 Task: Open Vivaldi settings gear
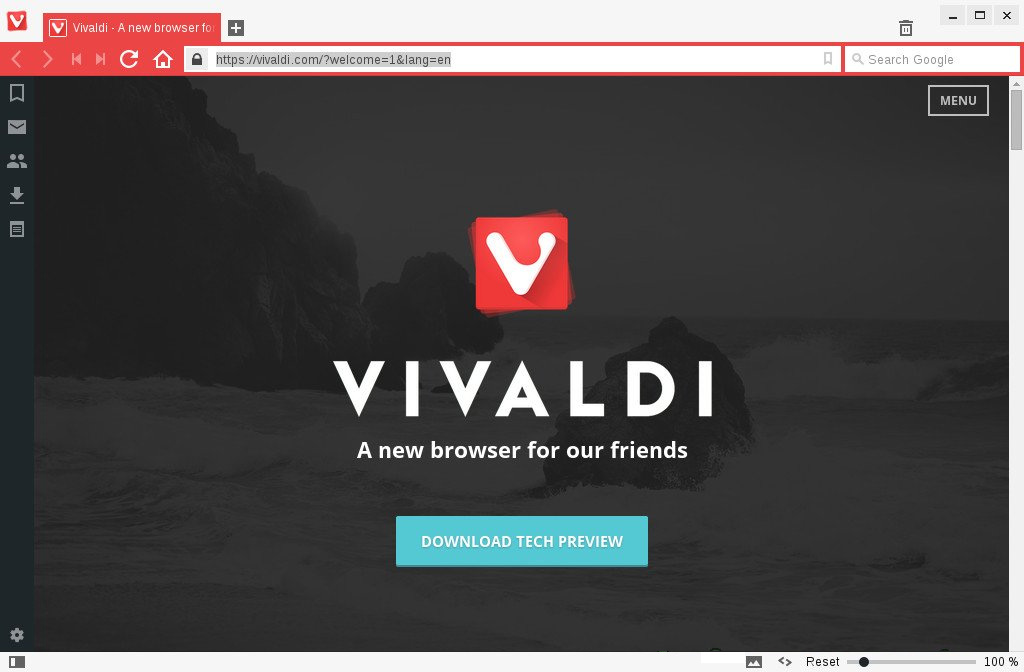coord(17,635)
